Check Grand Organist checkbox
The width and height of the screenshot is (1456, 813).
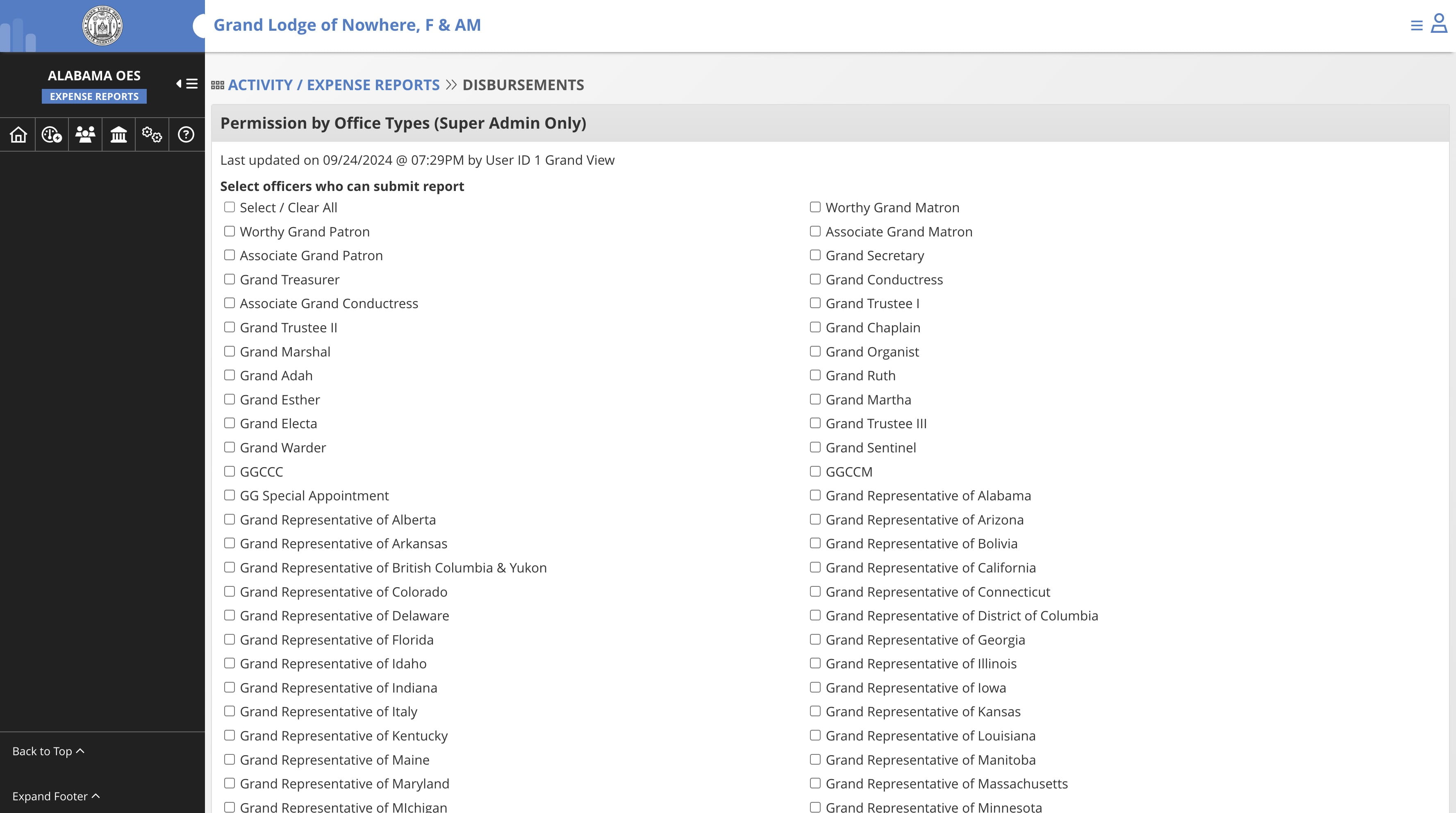pyautogui.click(x=815, y=352)
